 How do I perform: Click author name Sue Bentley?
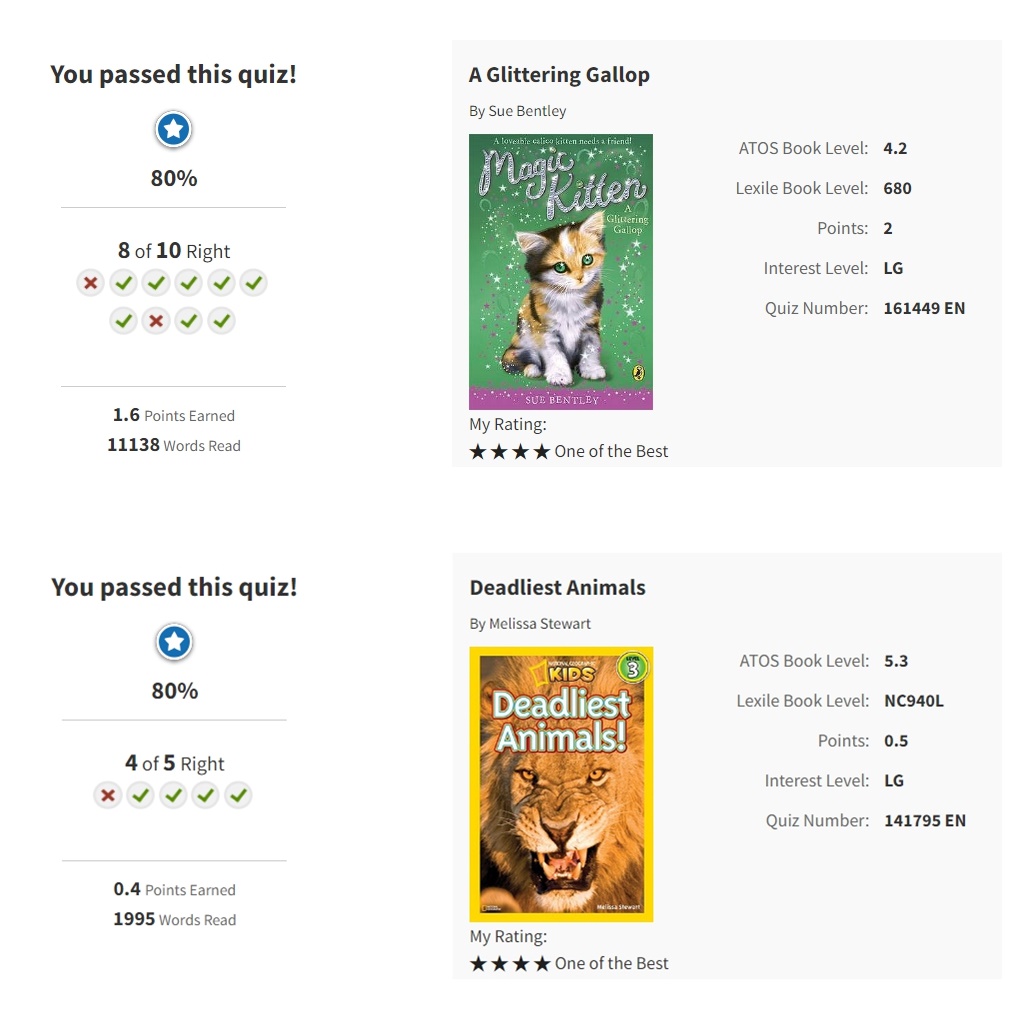tap(527, 111)
